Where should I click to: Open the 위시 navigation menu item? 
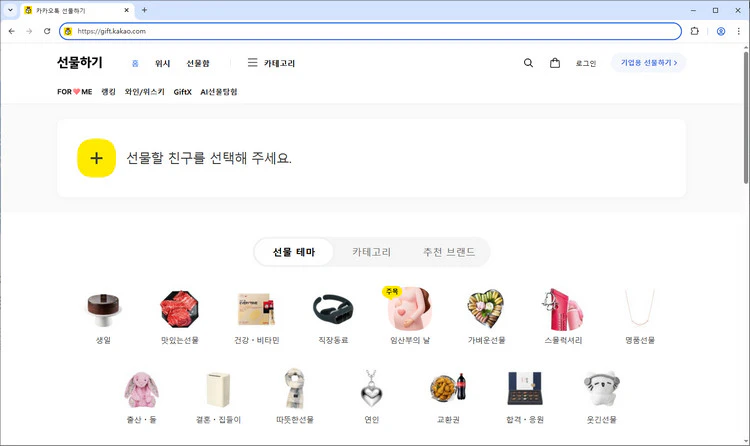pyautogui.click(x=162, y=63)
